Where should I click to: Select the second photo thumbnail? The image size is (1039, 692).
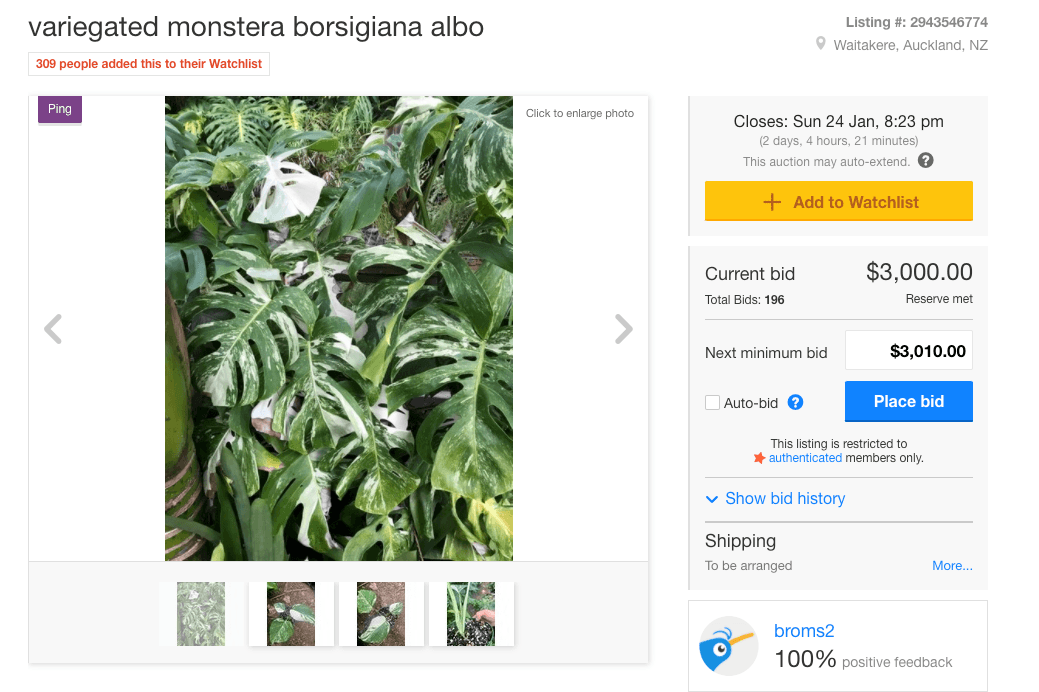(x=291, y=613)
